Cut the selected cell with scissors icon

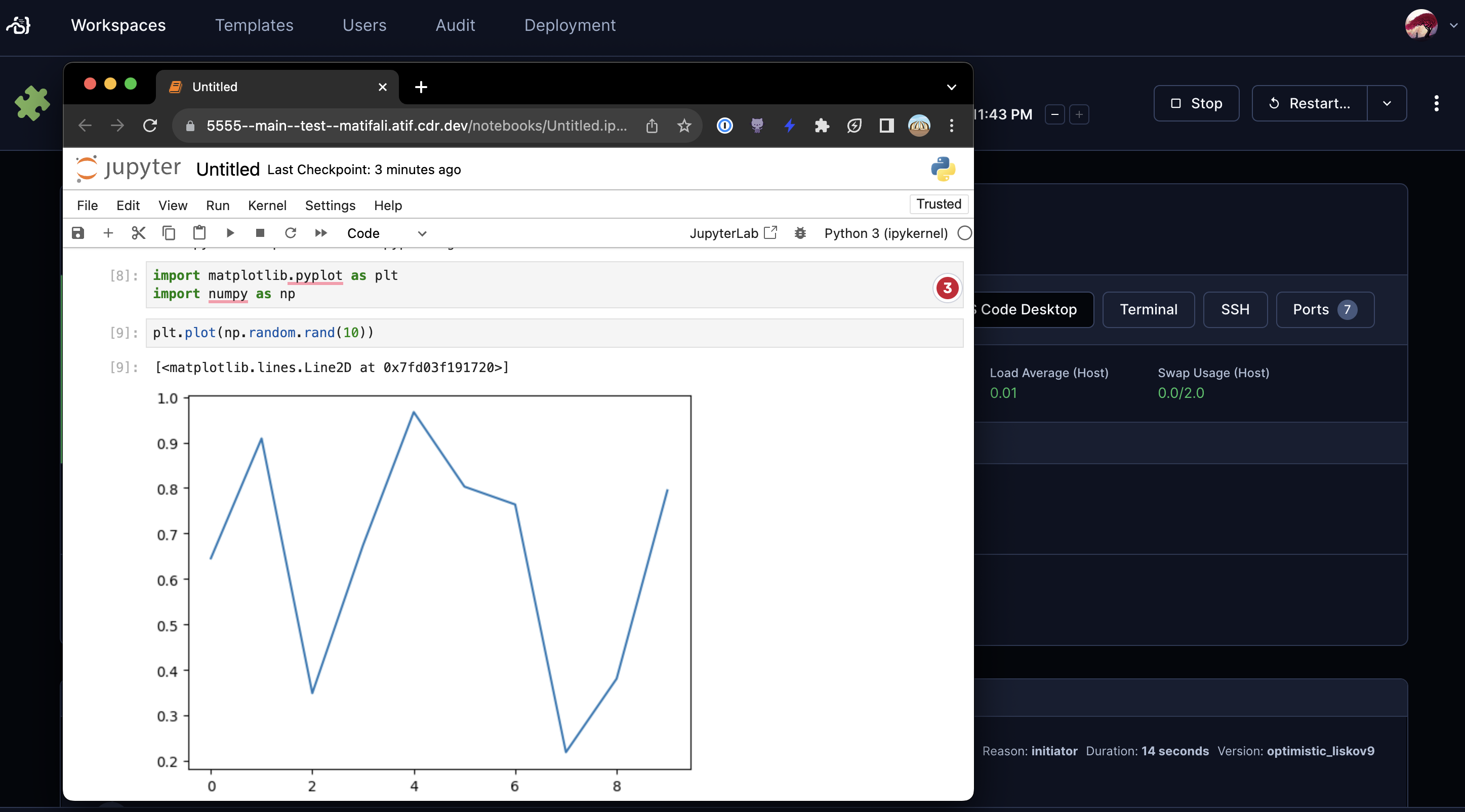[x=138, y=233]
